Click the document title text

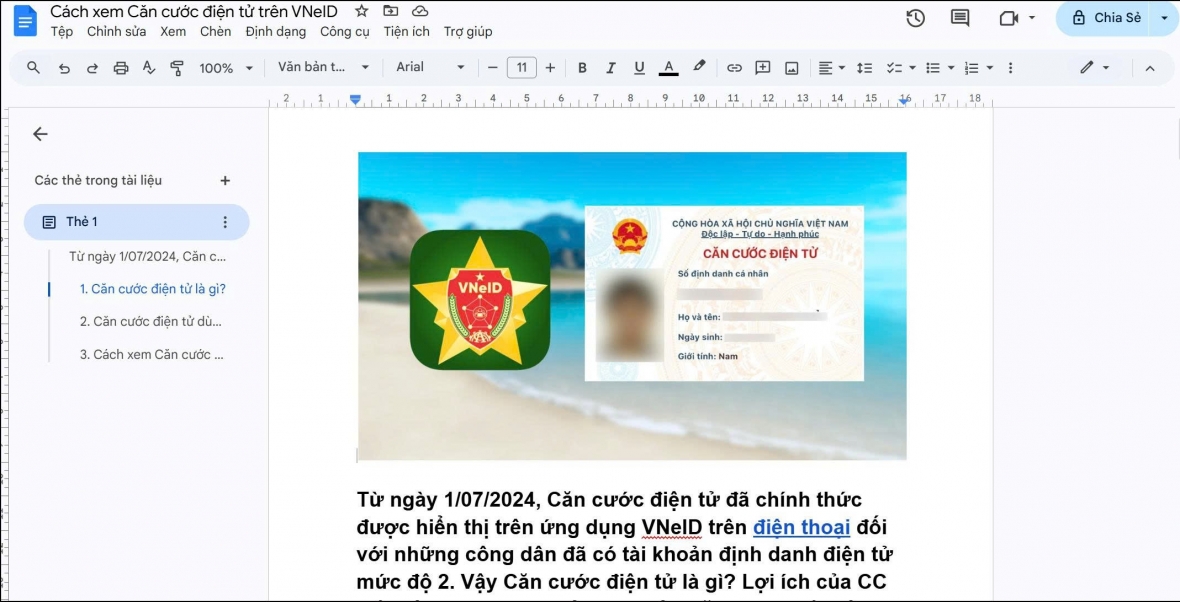(193, 11)
